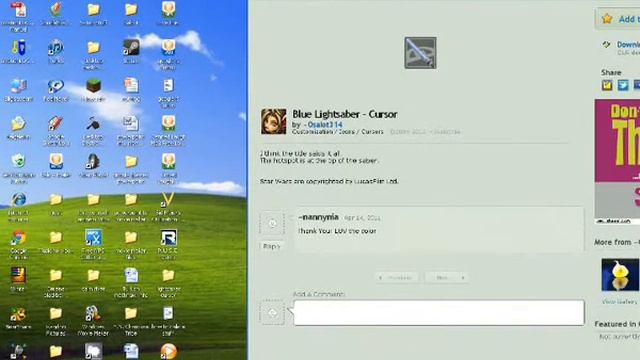The height and width of the screenshot is (360, 640).
Task: Open the QuickTime Player desktop shortcut
Action: pyautogui.click(x=56, y=86)
